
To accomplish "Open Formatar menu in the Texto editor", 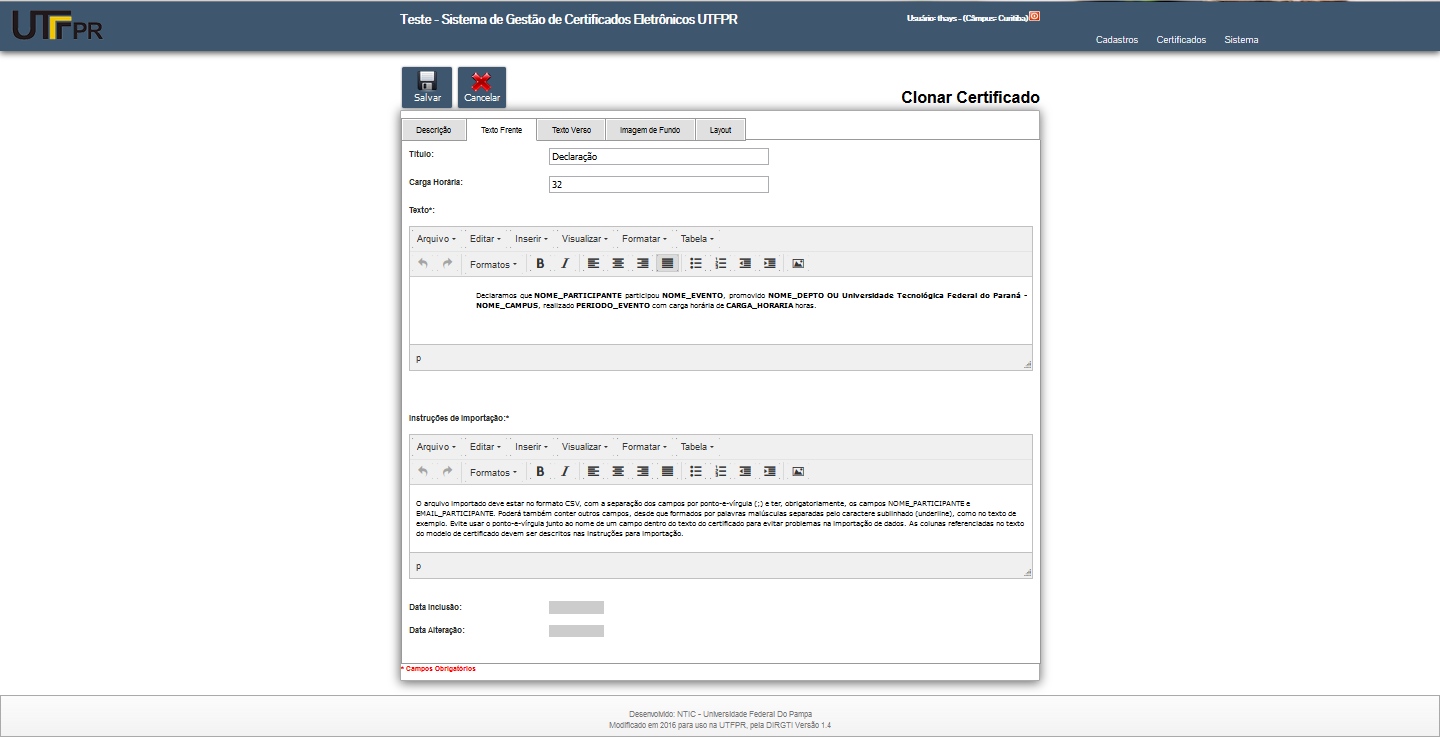I will (x=645, y=239).
